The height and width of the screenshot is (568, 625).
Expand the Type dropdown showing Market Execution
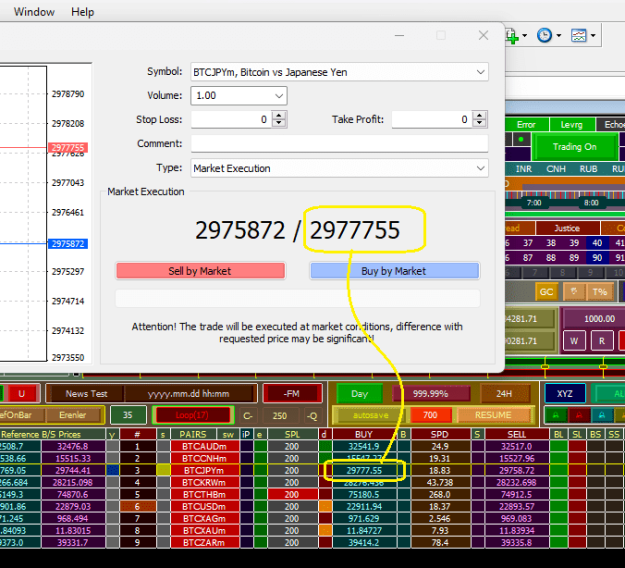point(480,168)
